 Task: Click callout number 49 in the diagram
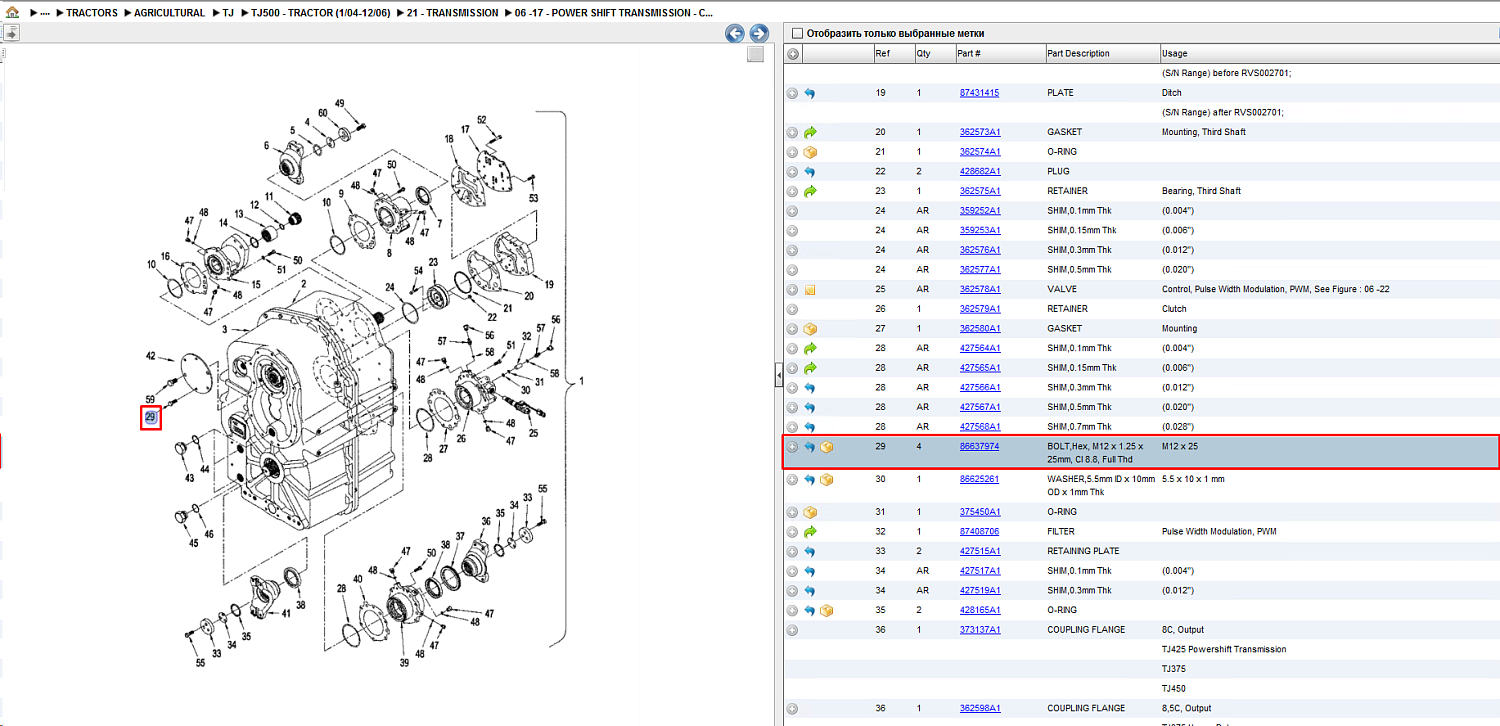339,104
